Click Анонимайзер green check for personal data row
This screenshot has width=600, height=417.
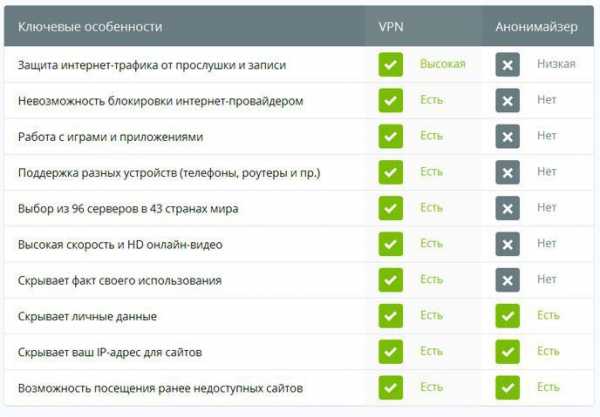tap(507, 316)
